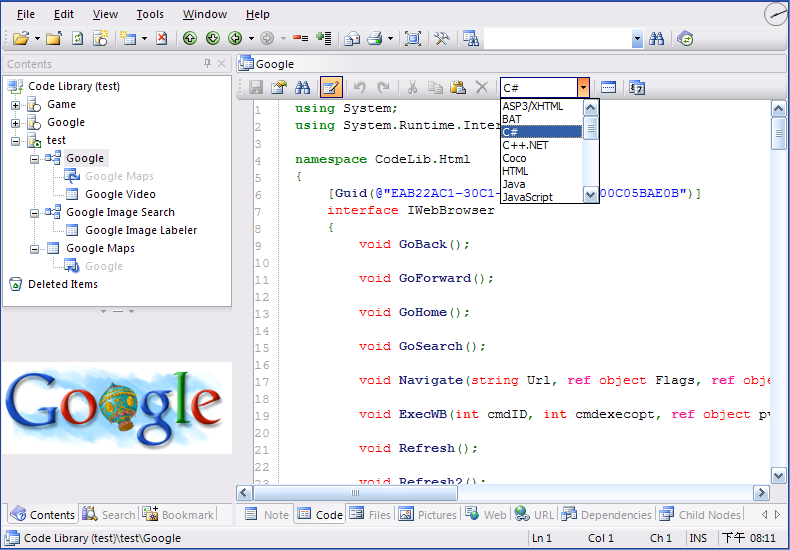
Task: Click the open library folder icon
Action: point(21,38)
